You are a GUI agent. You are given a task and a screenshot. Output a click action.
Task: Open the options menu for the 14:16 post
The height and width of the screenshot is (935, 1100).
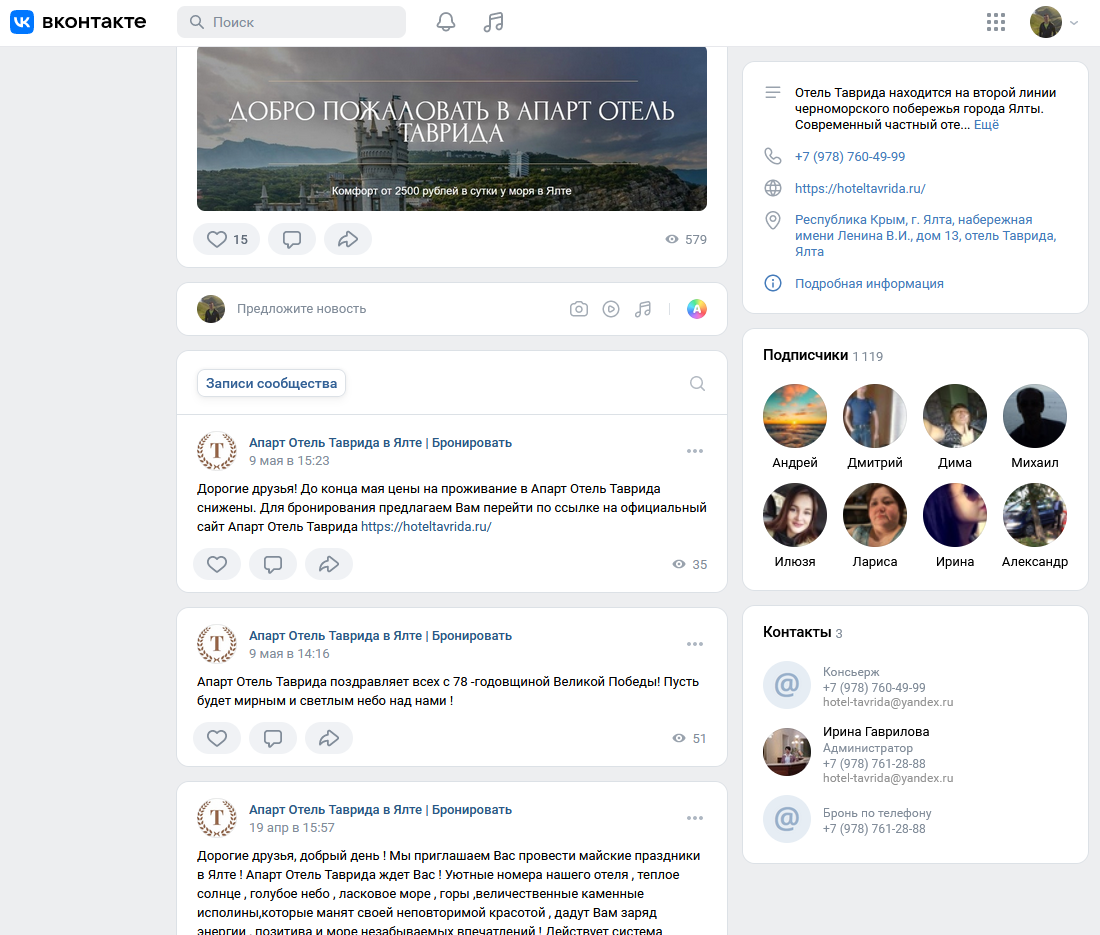[x=695, y=644]
